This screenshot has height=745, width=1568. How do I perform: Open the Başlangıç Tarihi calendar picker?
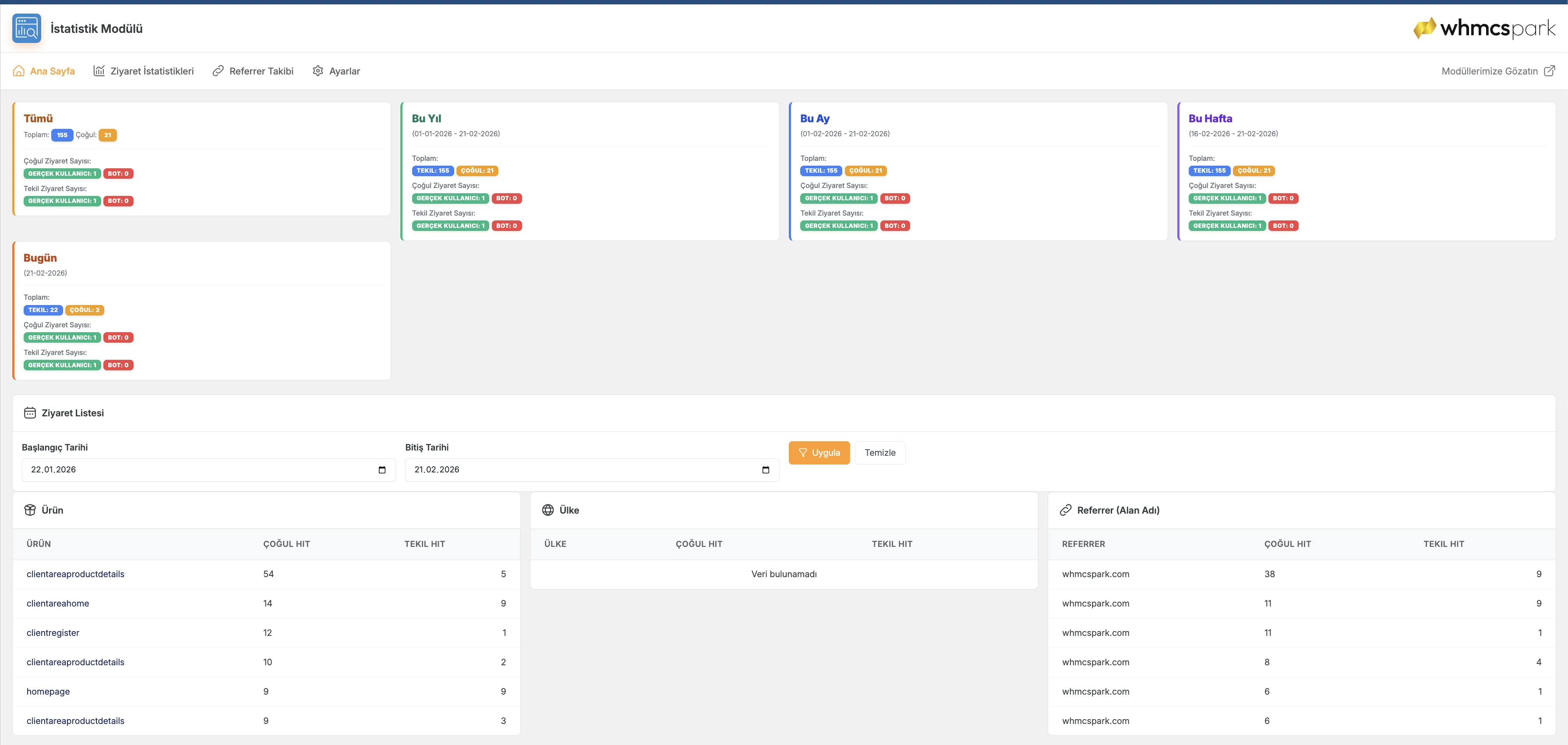382,470
